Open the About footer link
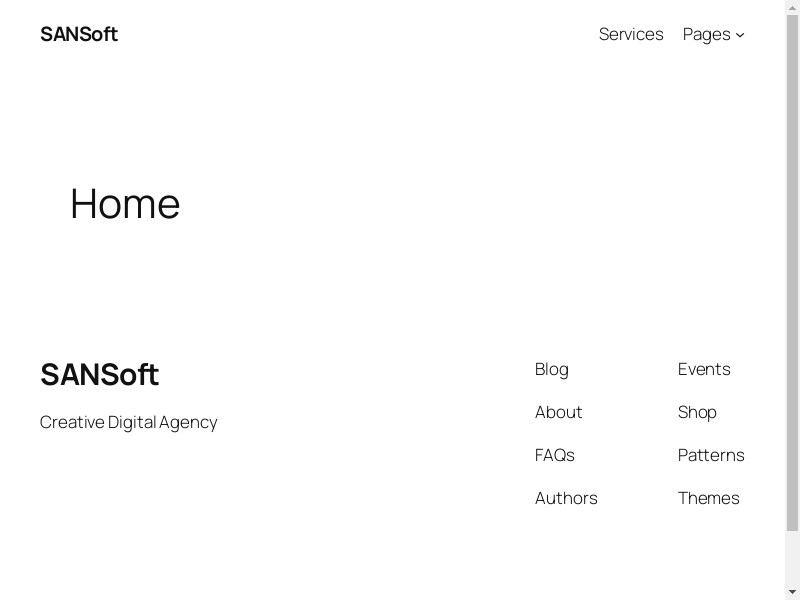The image size is (800, 600). pyautogui.click(x=558, y=412)
